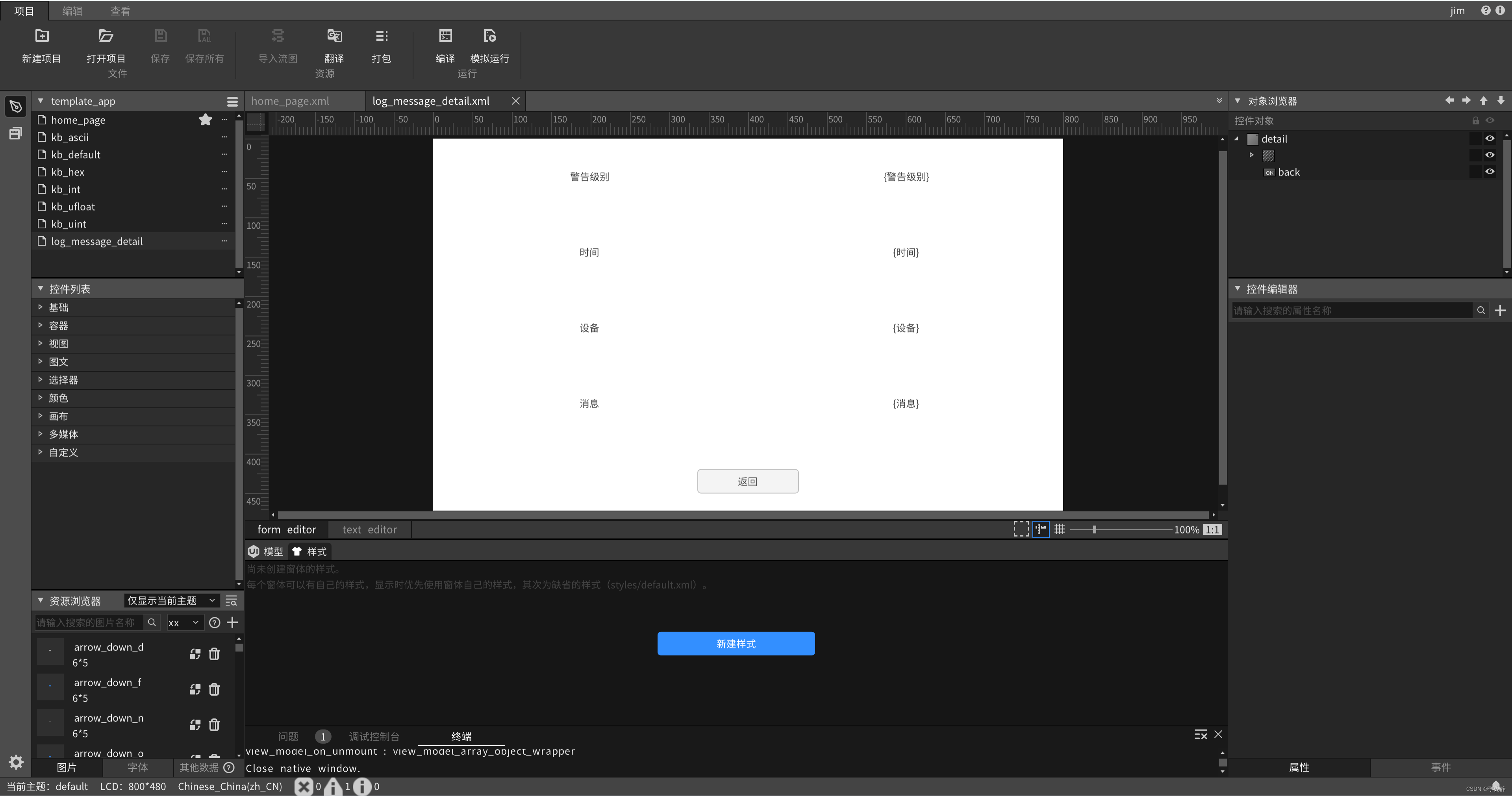Toggle lock box for detail widget

[x=1475, y=139]
